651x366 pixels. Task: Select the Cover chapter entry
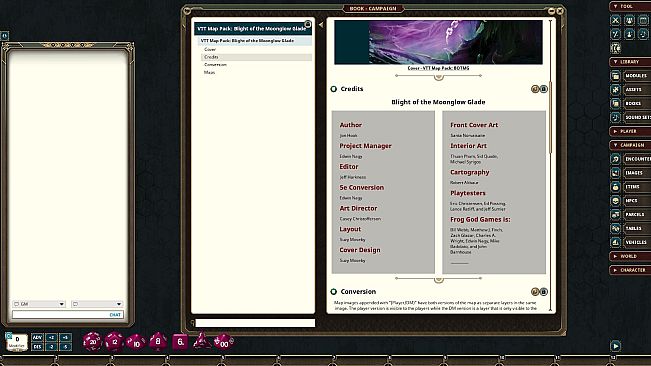click(256, 49)
